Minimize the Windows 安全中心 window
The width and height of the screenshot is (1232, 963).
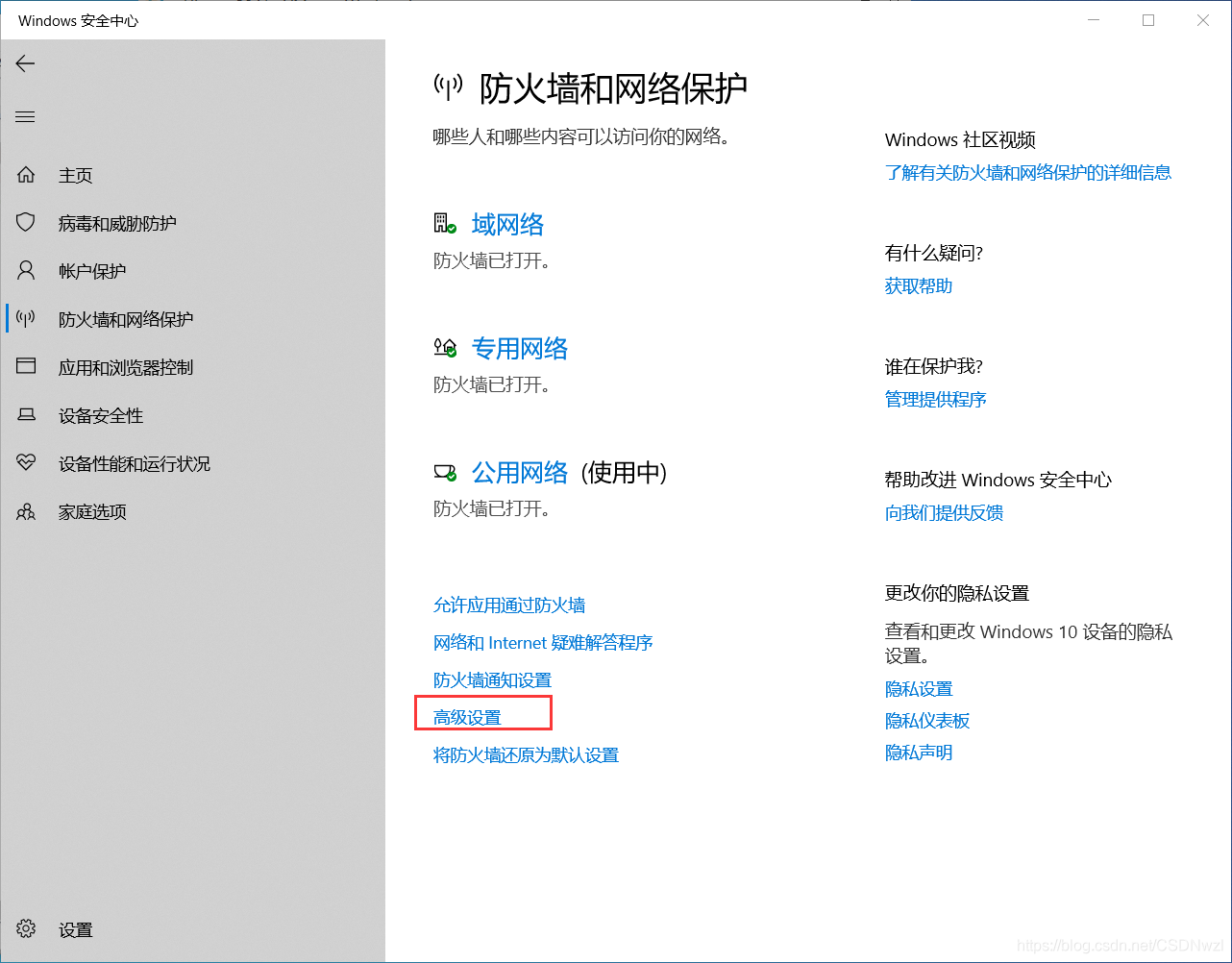(1094, 20)
